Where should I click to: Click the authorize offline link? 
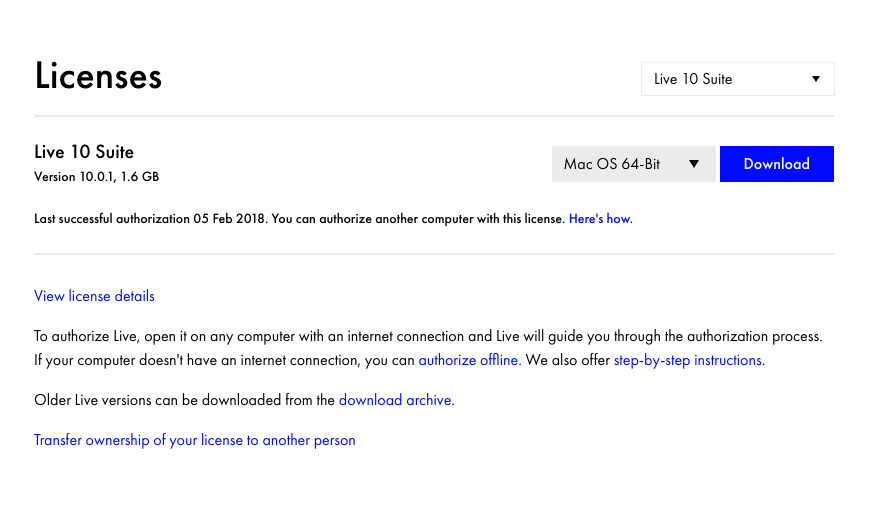point(468,360)
